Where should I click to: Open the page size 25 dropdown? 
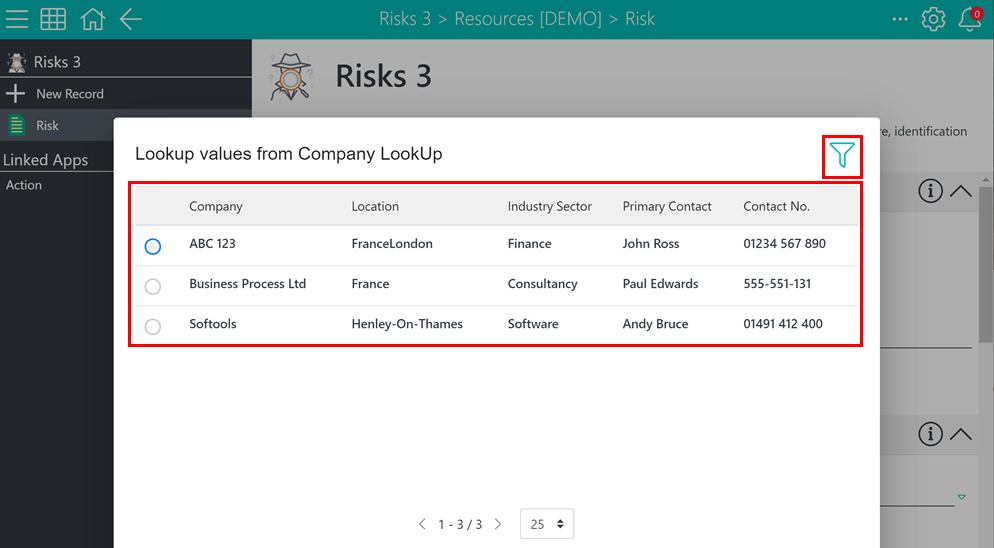pyautogui.click(x=547, y=524)
